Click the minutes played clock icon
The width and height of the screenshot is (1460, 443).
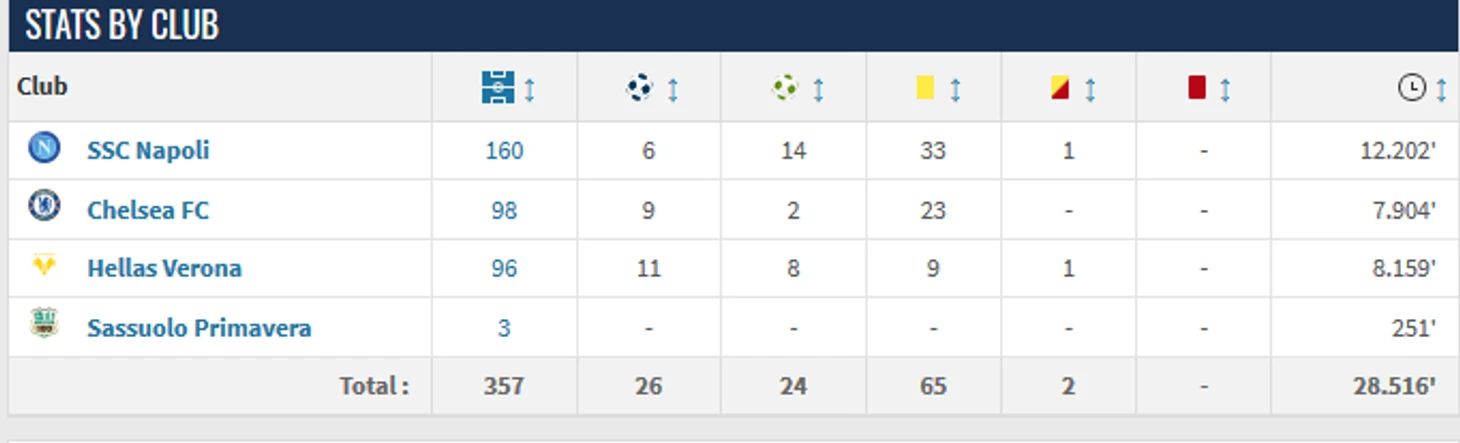click(1411, 88)
